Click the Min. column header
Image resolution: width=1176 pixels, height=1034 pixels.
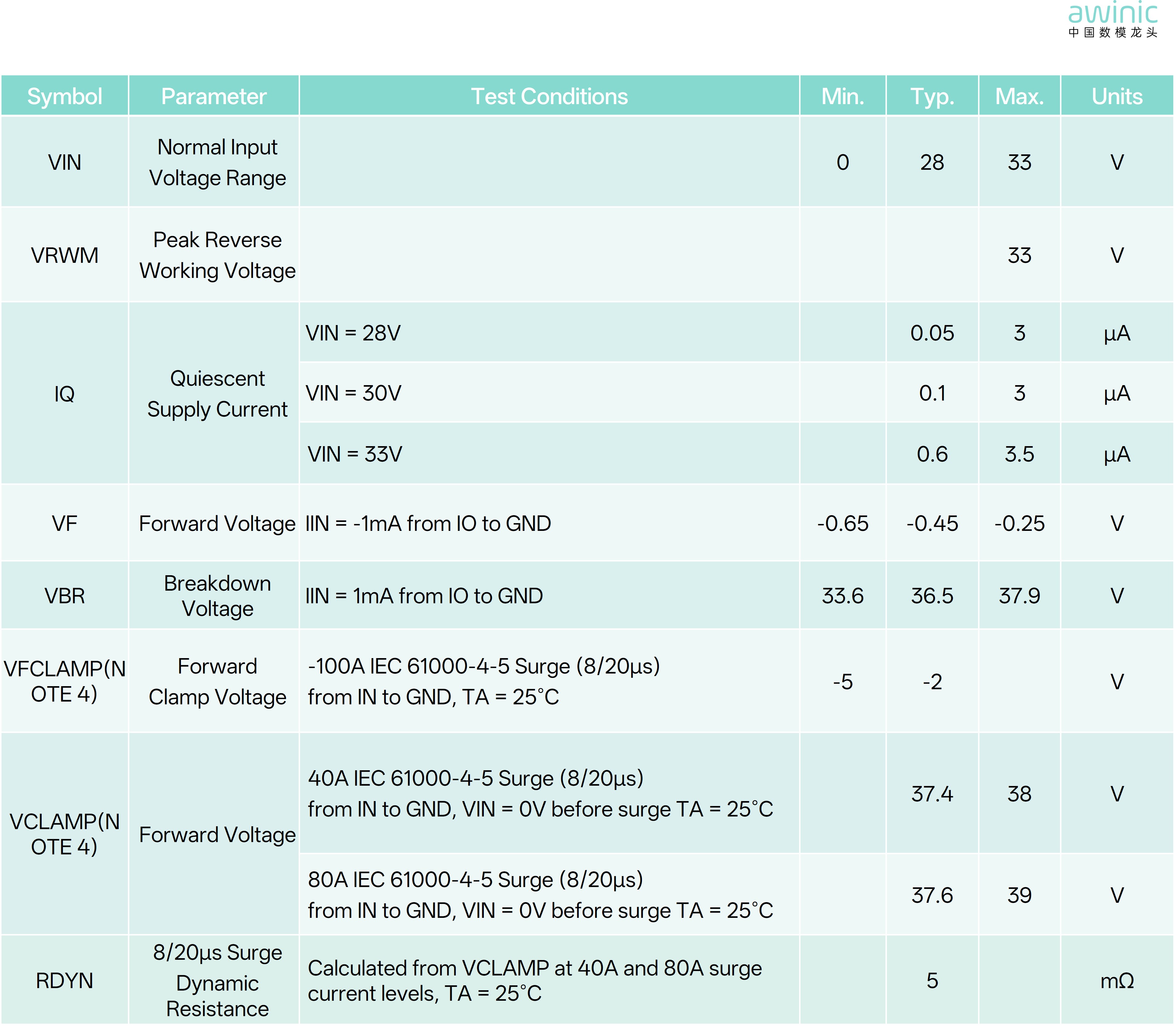click(842, 96)
